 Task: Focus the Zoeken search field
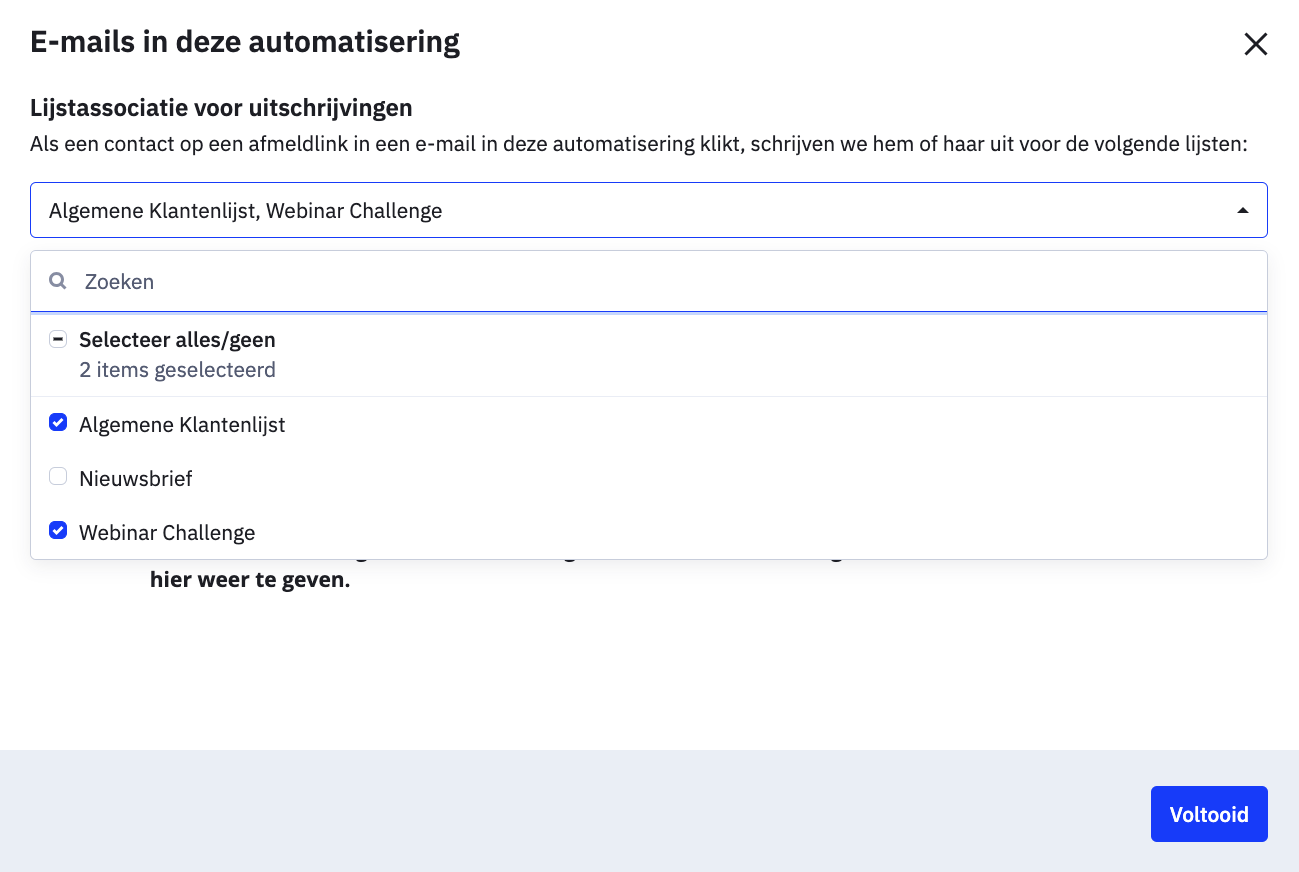click(649, 281)
